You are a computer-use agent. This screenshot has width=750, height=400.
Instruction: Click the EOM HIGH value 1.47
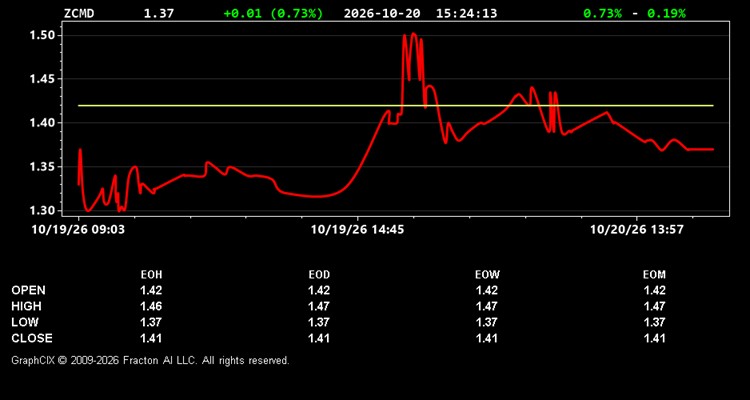pyautogui.click(x=654, y=306)
